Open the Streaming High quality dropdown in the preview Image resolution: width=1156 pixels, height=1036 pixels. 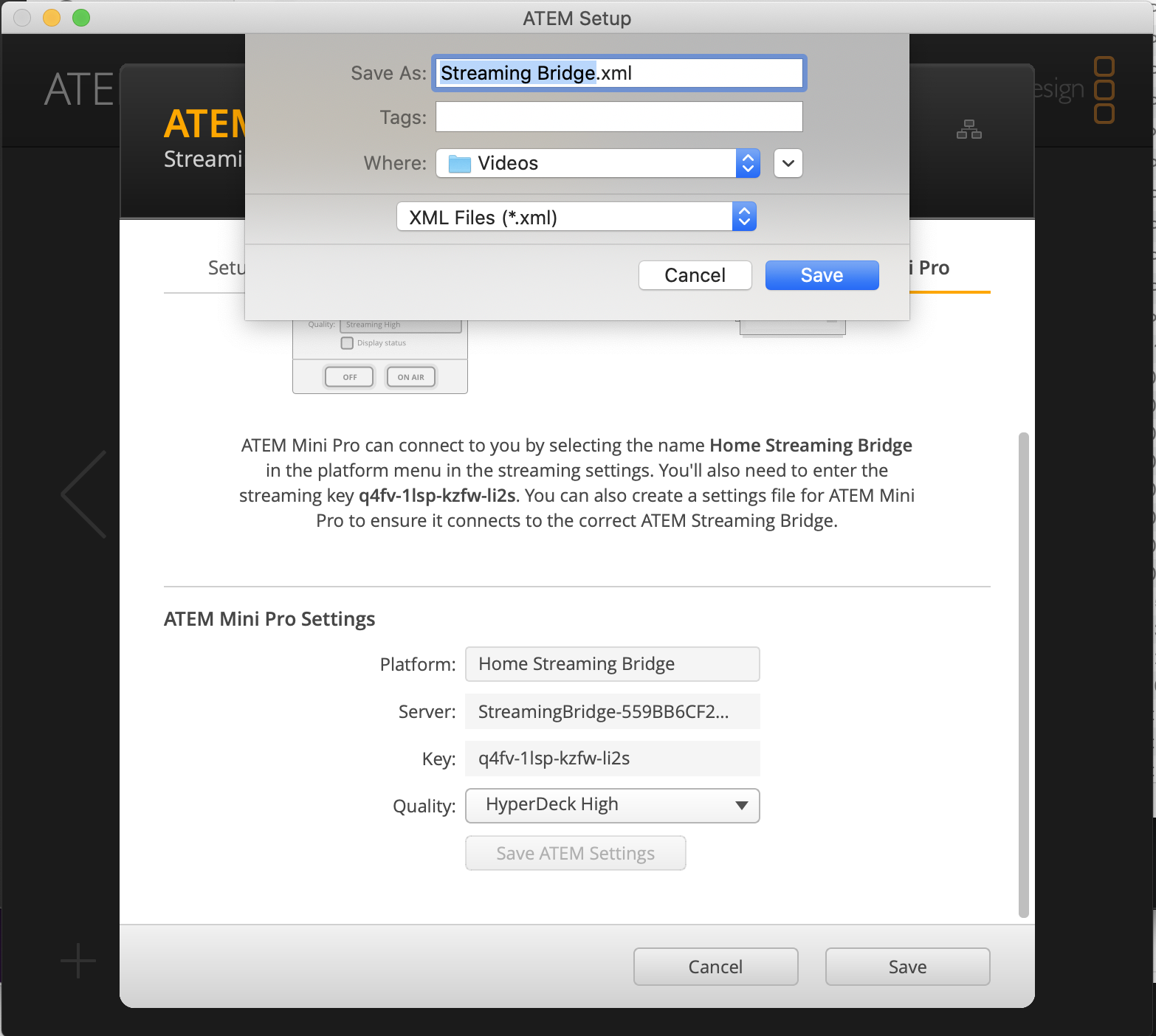(401, 325)
